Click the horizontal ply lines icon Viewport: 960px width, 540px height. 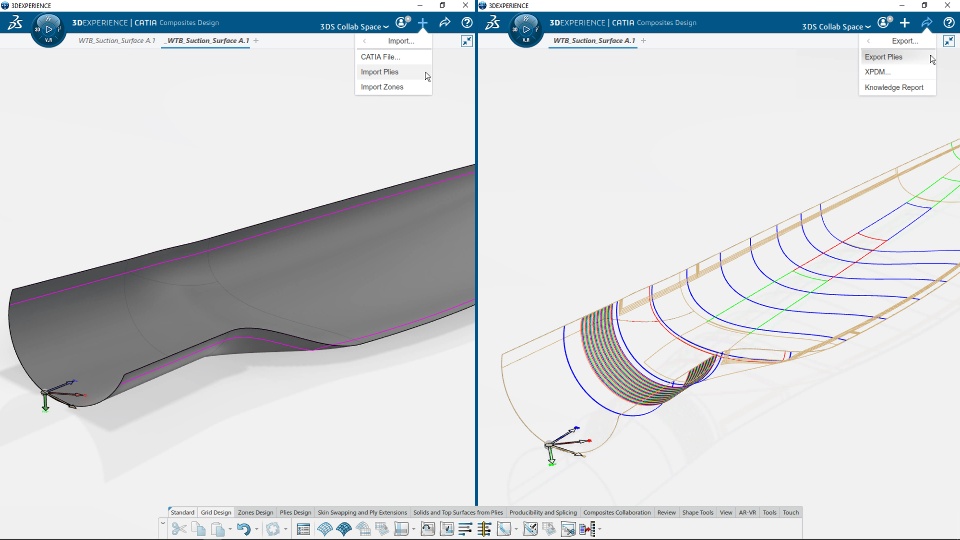pyautogui.click(x=465, y=528)
